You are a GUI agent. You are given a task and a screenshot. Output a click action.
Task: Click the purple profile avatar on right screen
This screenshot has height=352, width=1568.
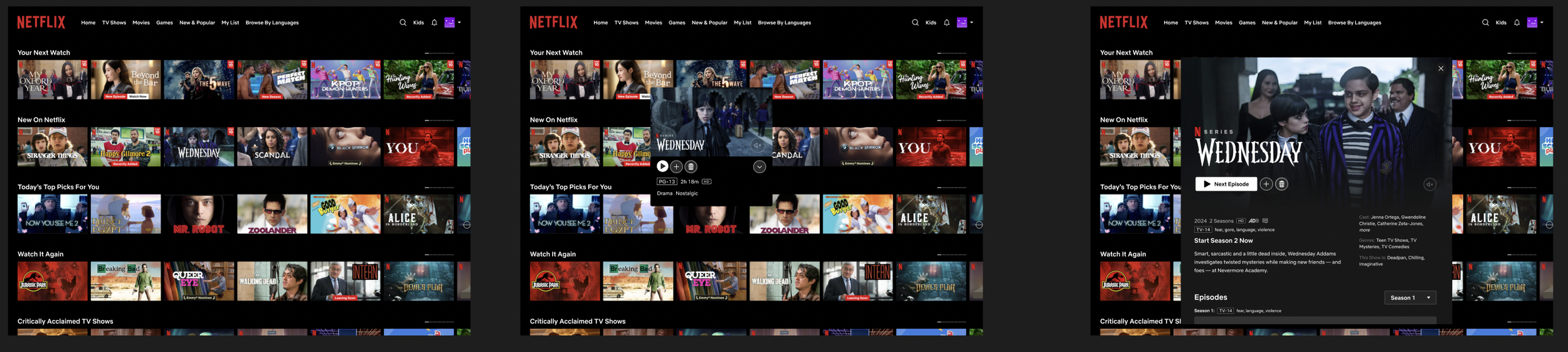tap(1532, 23)
